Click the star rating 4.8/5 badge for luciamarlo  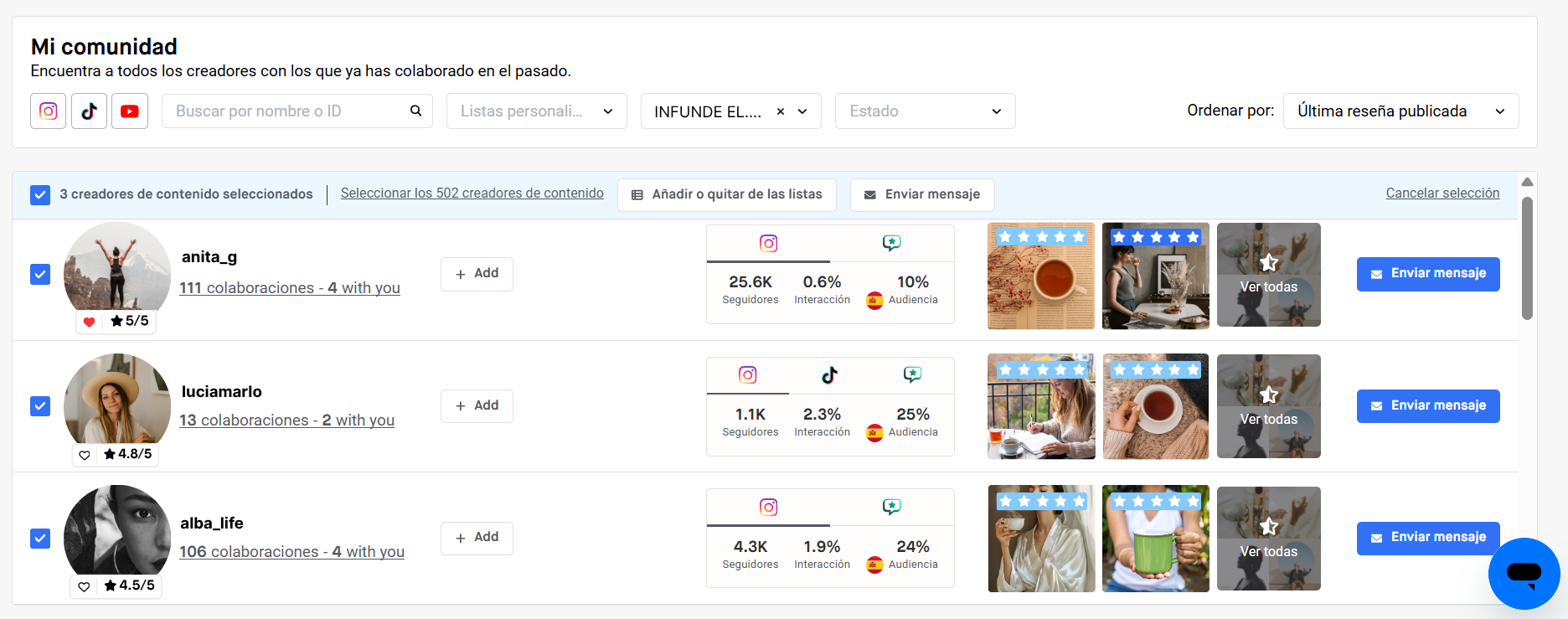coord(128,454)
